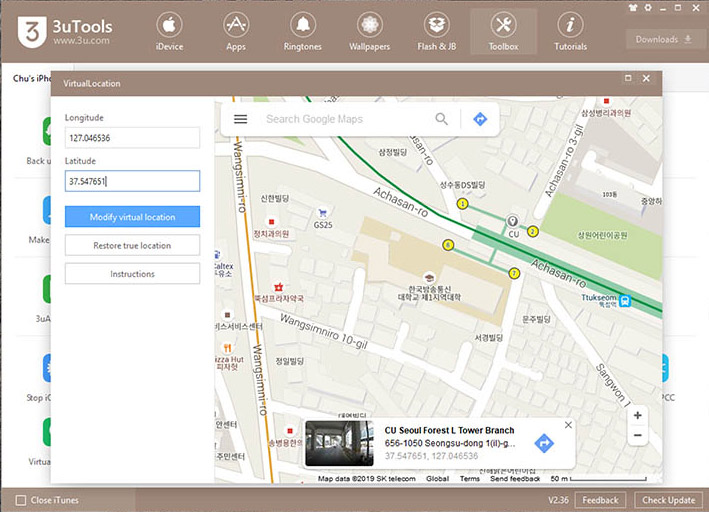This screenshot has height=512, width=709.
Task: Click the Feedback button
Action: coord(600,500)
